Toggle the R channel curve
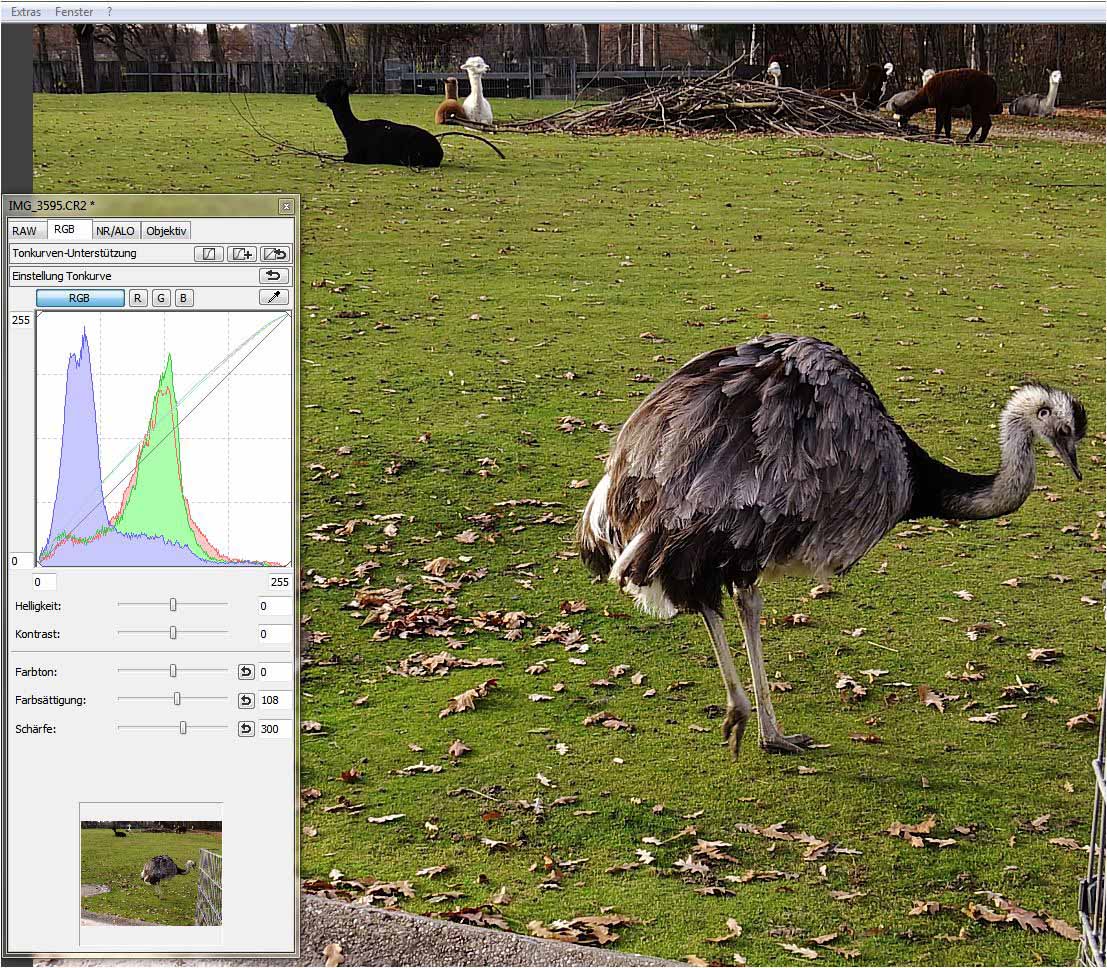This screenshot has width=1107, height=968. click(x=138, y=298)
